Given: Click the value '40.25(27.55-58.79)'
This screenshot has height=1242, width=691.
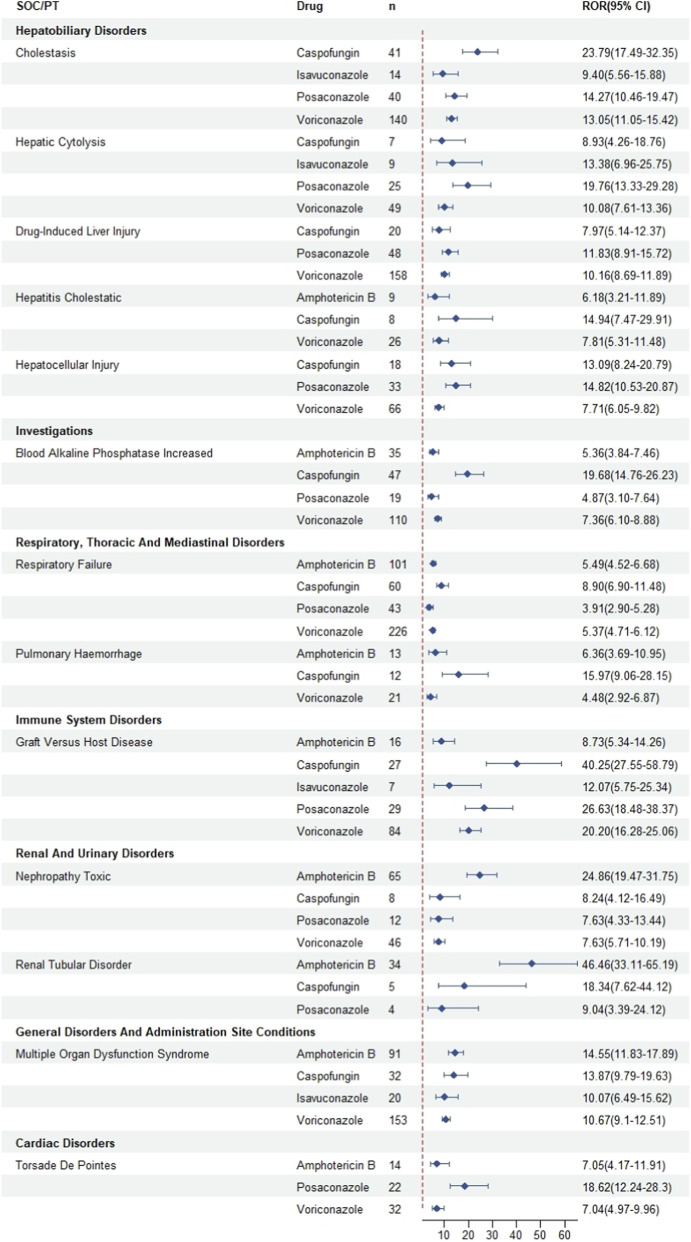Looking at the screenshot, I should pos(616,764).
